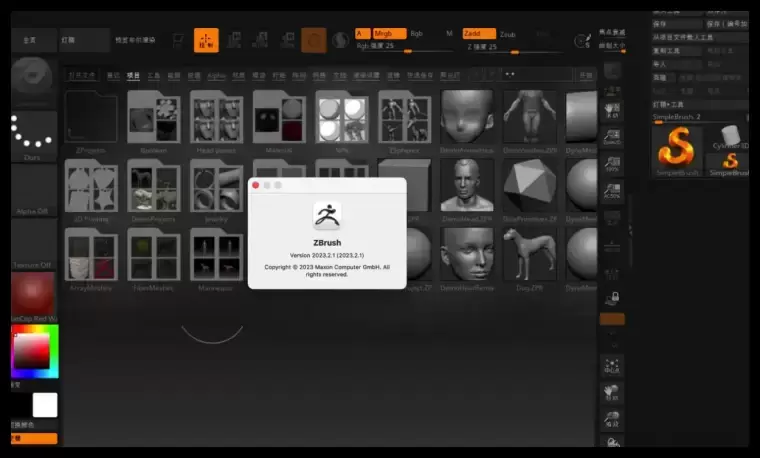Click the Edit mode icon beside Draw
Image resolution: width=760 pixels, height=458 pixels.
[x=178, y=40]
